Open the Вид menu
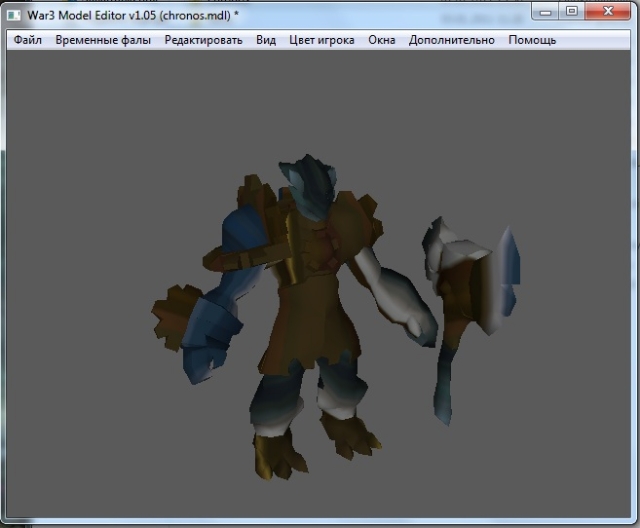This screenshot has width=640, height=528. tap(266, 40)
